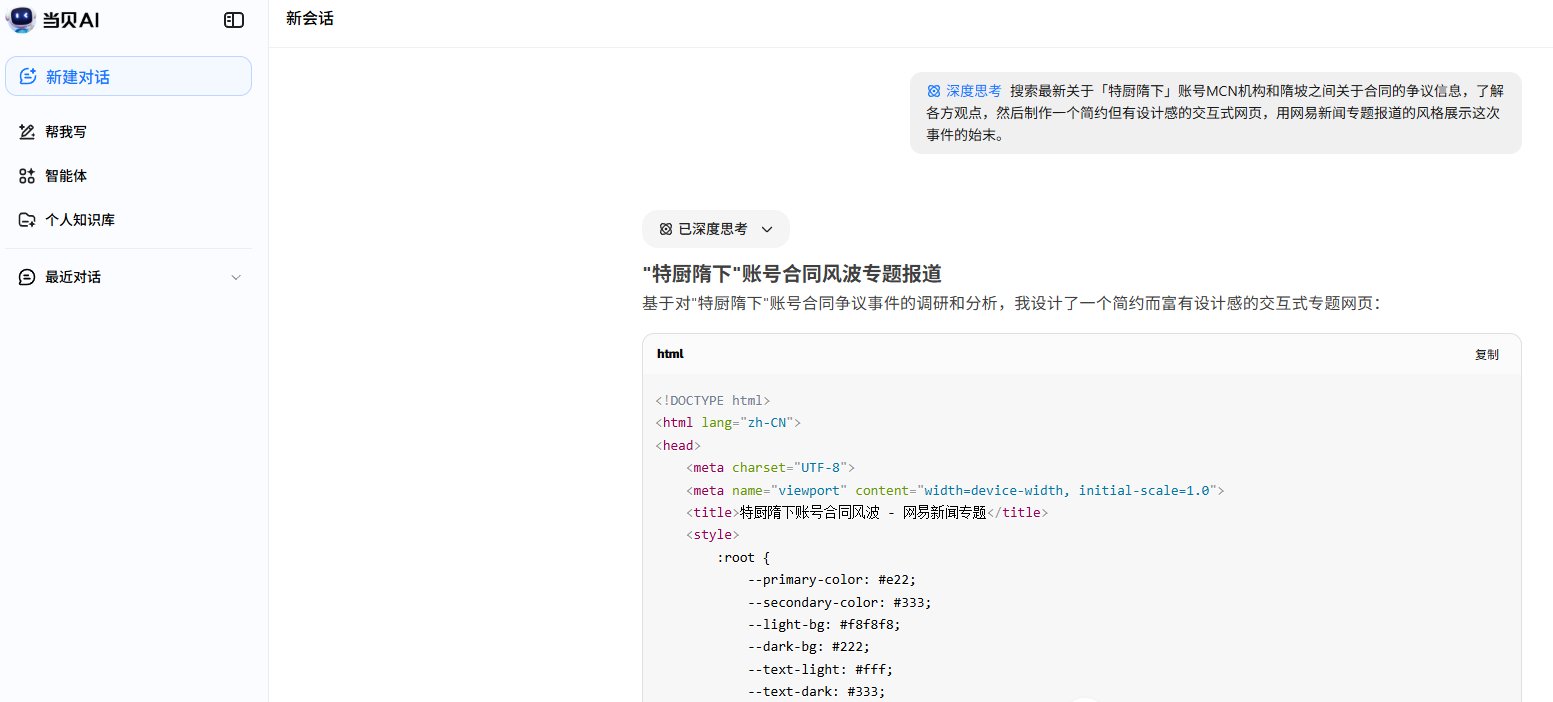This screenshot has height=702, width=1553.
Task: Expand the 最近对话 chevron
Action: click(236, 277)
